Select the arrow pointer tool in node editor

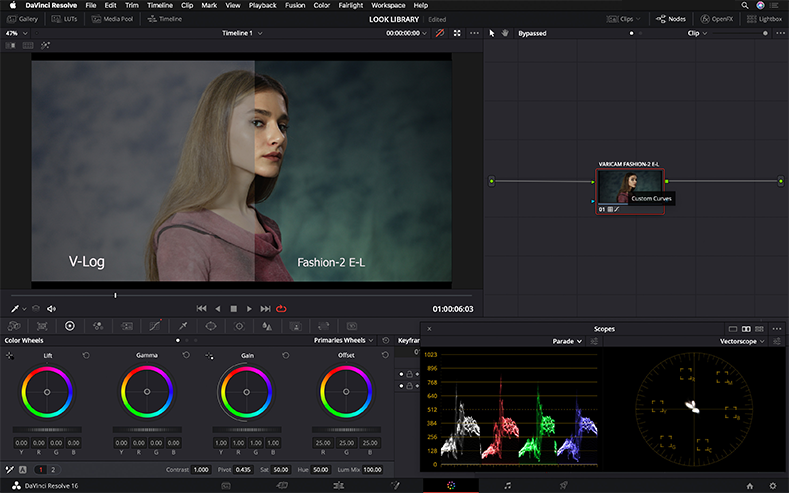pos(492,33)
